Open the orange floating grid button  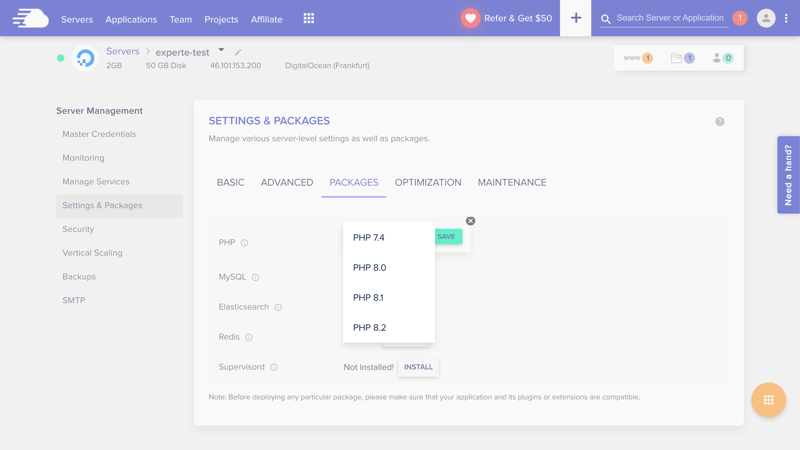768,400
